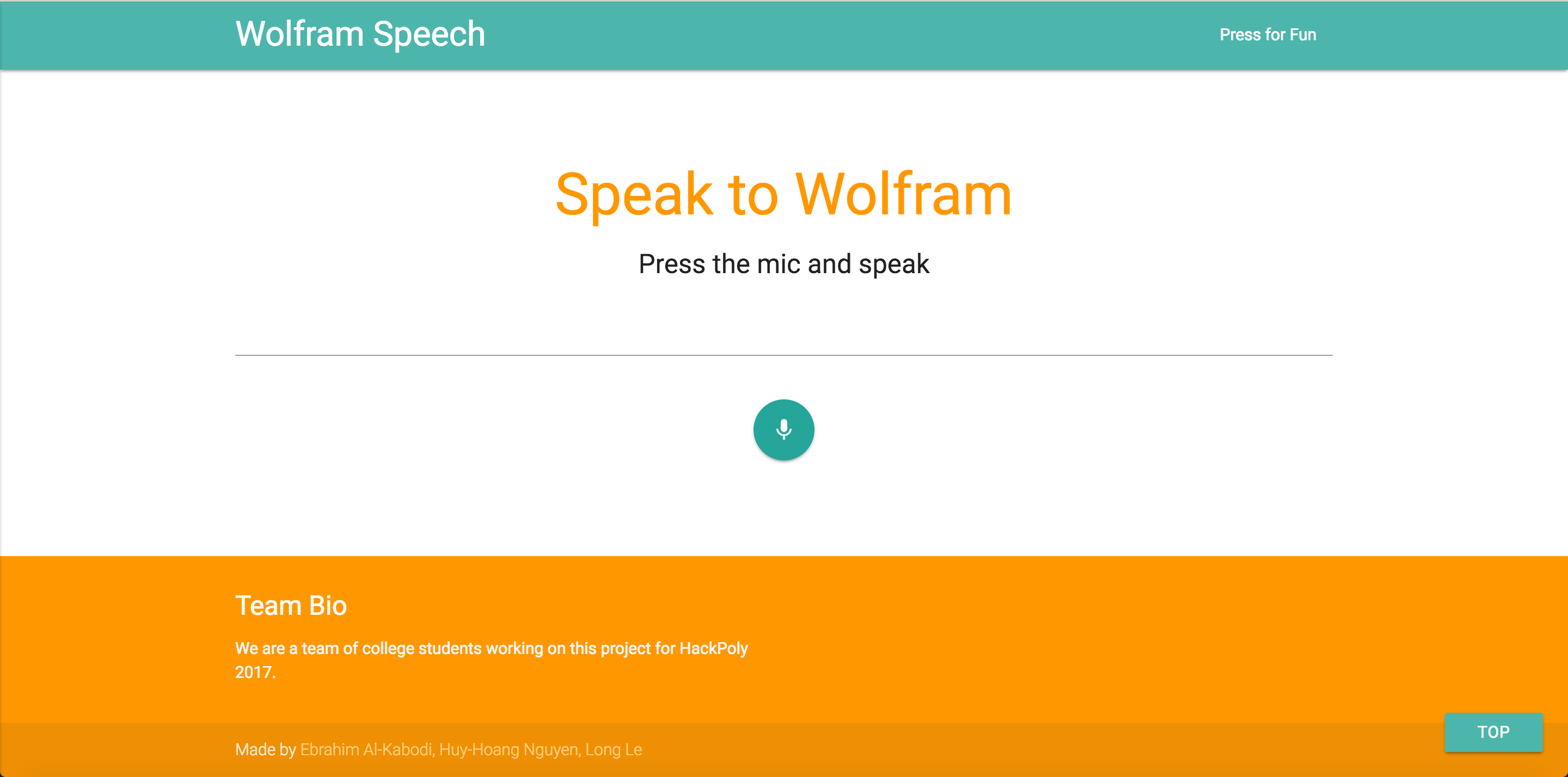Click the white microphone glyph inside the circle
This screenshot has height=777, width=1568.
pyautogui.click(x=783, y=429)
